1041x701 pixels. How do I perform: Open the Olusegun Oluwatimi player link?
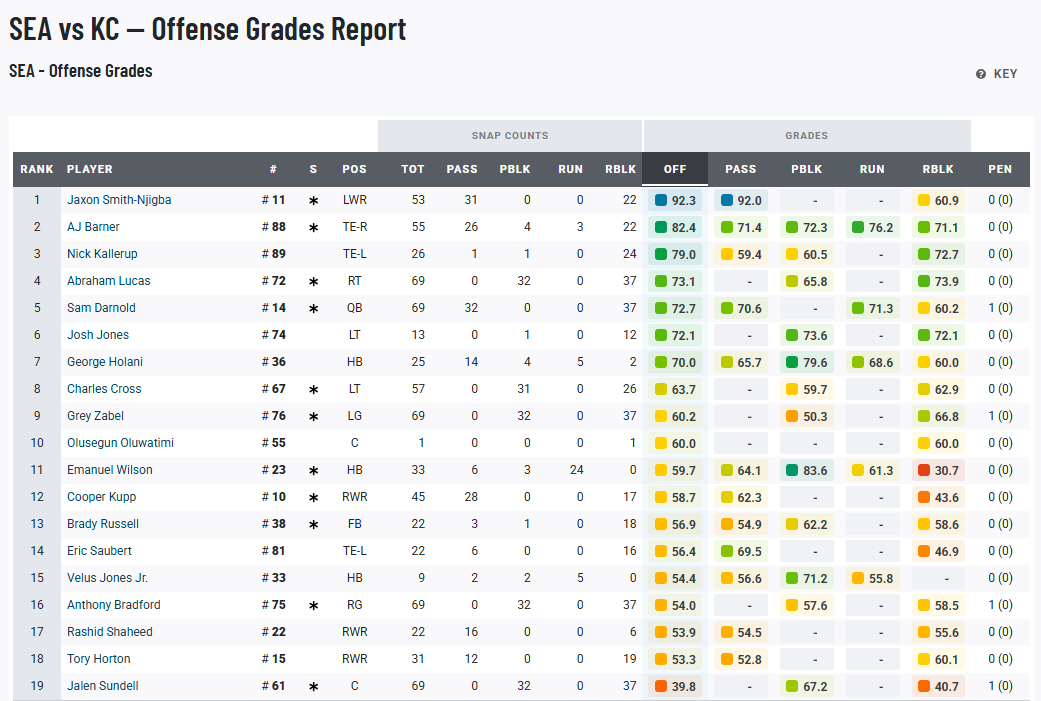tap(120, 443)
